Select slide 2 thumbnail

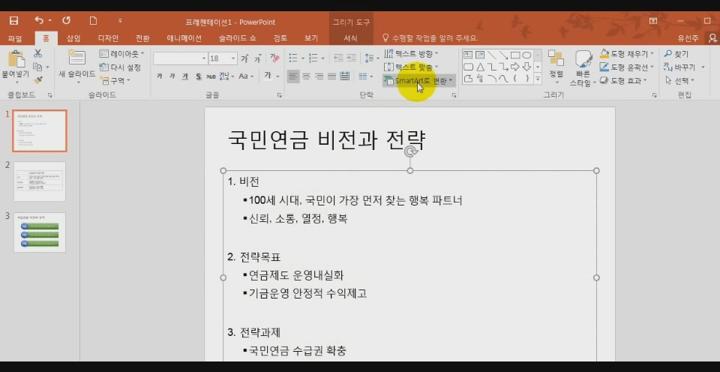point(39,181)
